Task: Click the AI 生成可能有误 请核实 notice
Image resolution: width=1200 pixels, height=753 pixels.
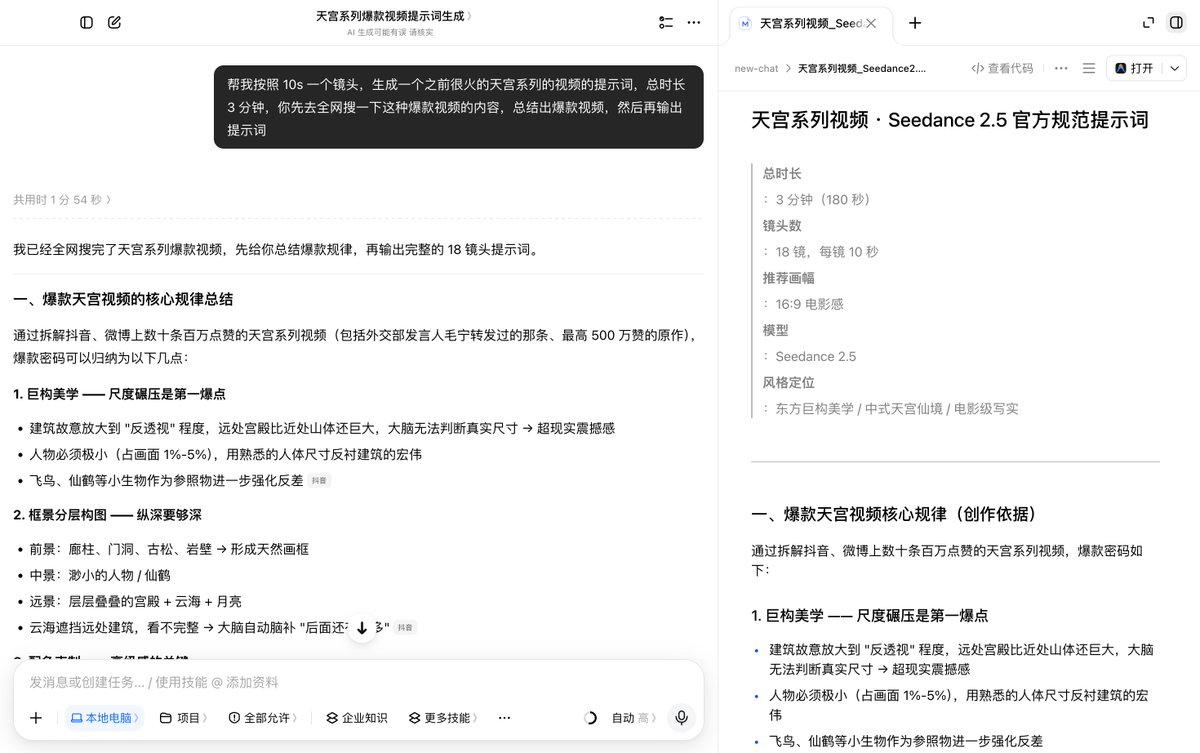Action: (390, 32)
